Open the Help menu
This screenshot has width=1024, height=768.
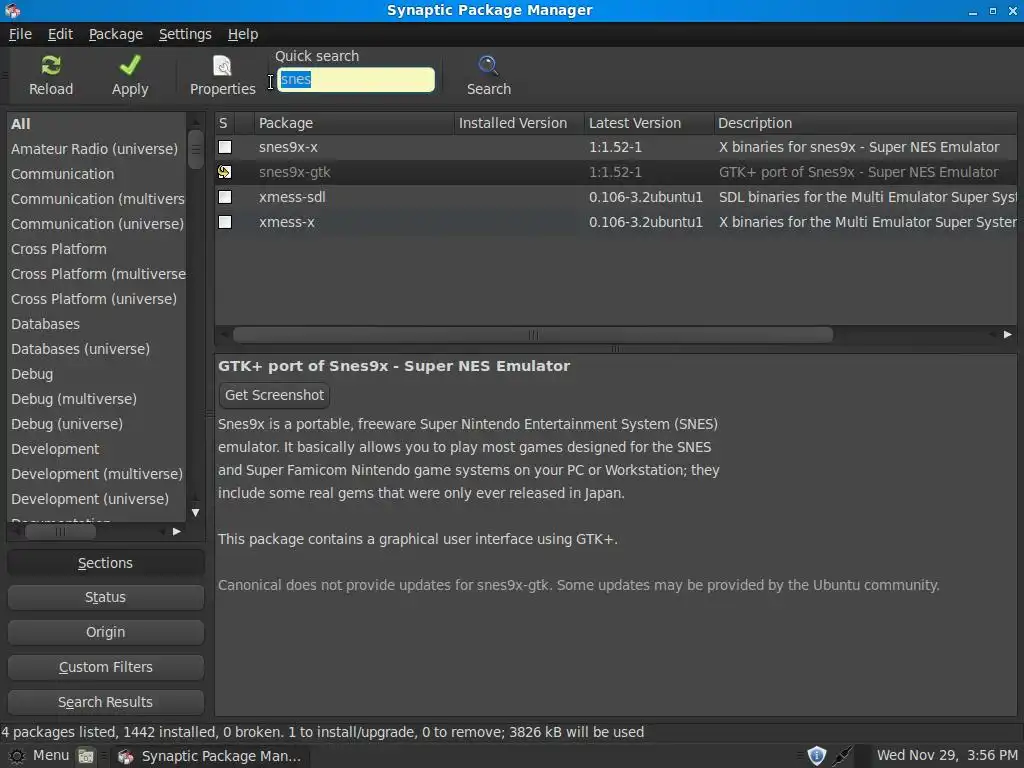coord(243,34)
